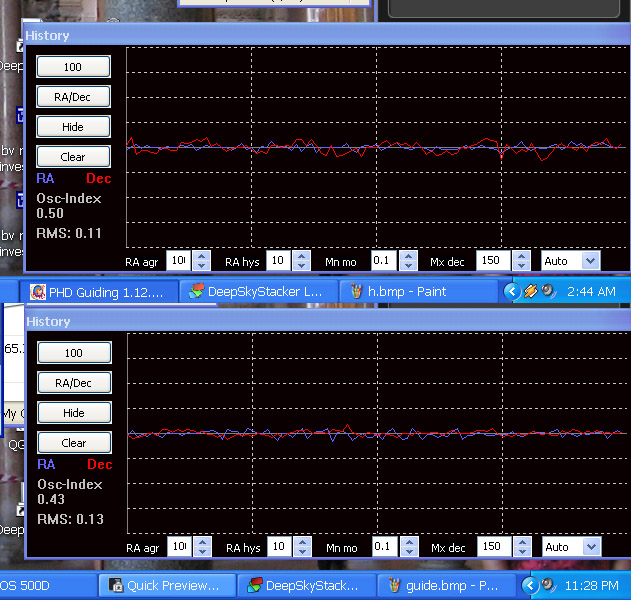This screenshot has width=631, height=600.
Task: Switch to PHD Guiding 1.12 taskbar button
Action: [99, 292]
